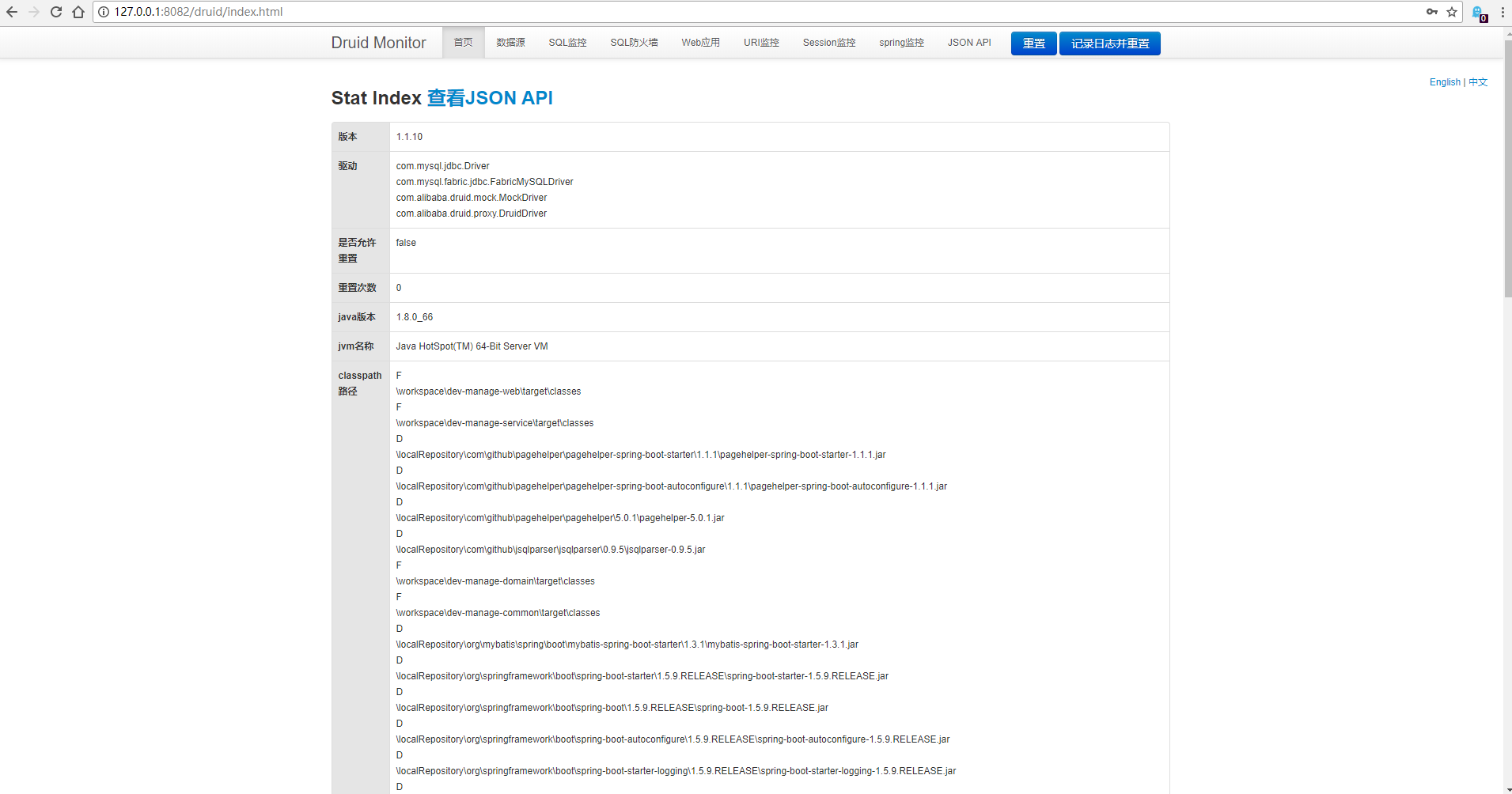Click the Stat Index heading text
This screenshot has height=794, width=1512.
pyautogui.click(x=377, y=98)
